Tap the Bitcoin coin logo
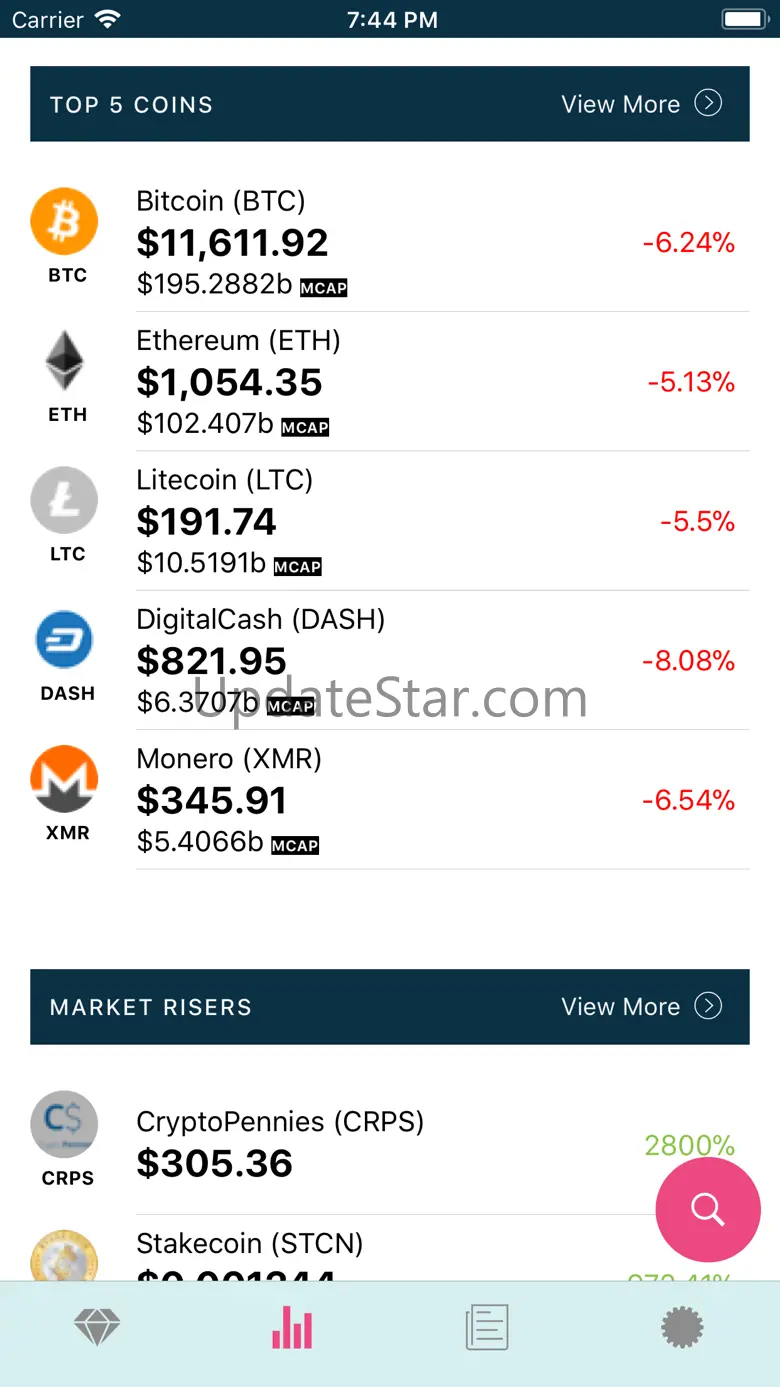 (x=64, y=222)
